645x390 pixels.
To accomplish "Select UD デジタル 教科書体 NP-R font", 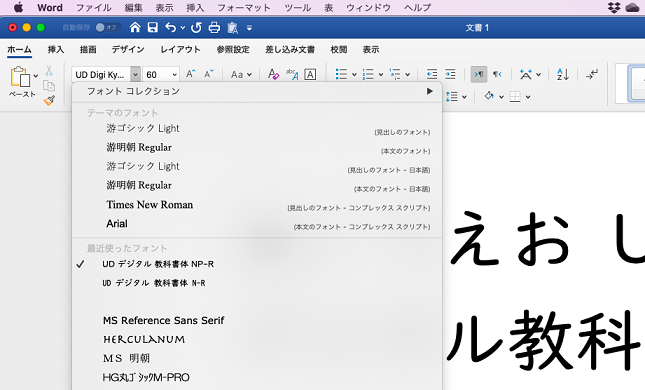I will pyautogui.click(x=257, y=264).
